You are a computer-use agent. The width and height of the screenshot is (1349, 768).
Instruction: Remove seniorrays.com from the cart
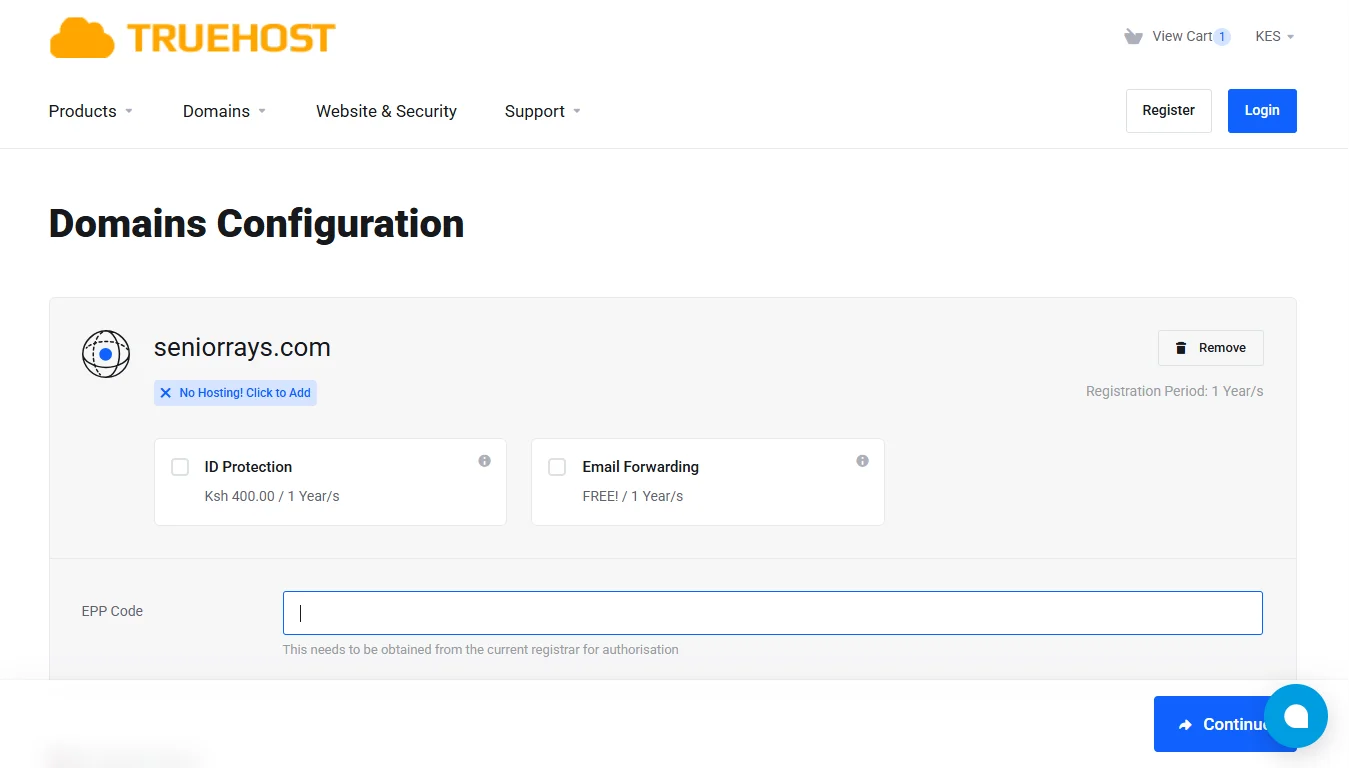(1211, 348)
